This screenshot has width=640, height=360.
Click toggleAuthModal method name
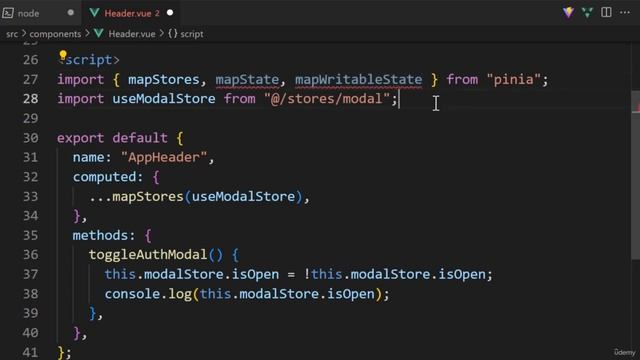(148, 255)
